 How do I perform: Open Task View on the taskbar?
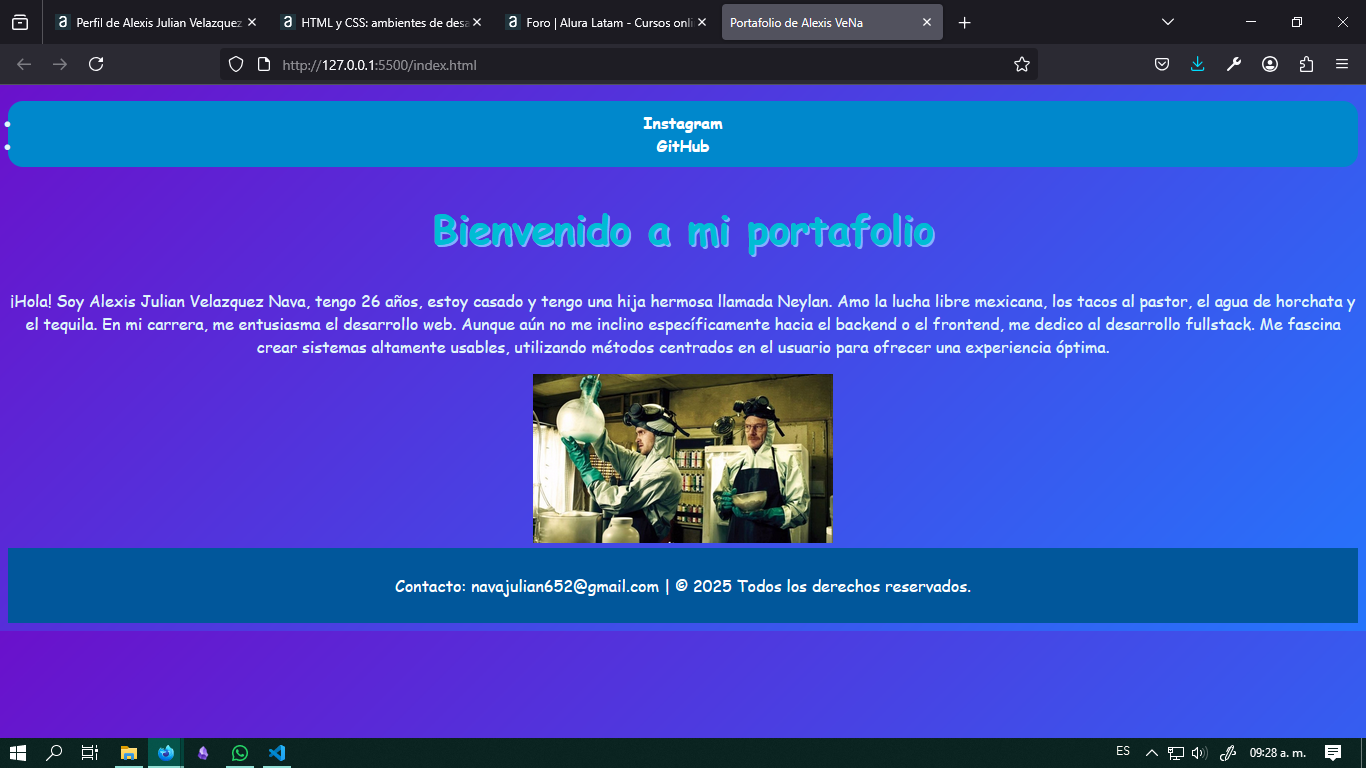tap(89, 753)
